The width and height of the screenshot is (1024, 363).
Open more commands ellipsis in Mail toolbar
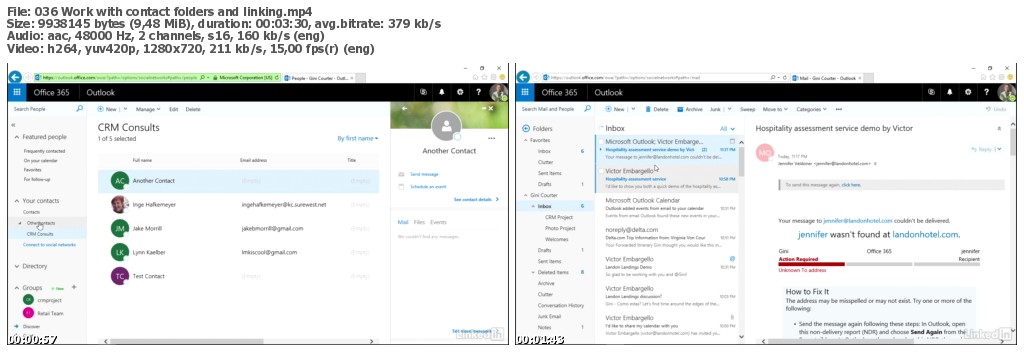(x=839, y=109)
